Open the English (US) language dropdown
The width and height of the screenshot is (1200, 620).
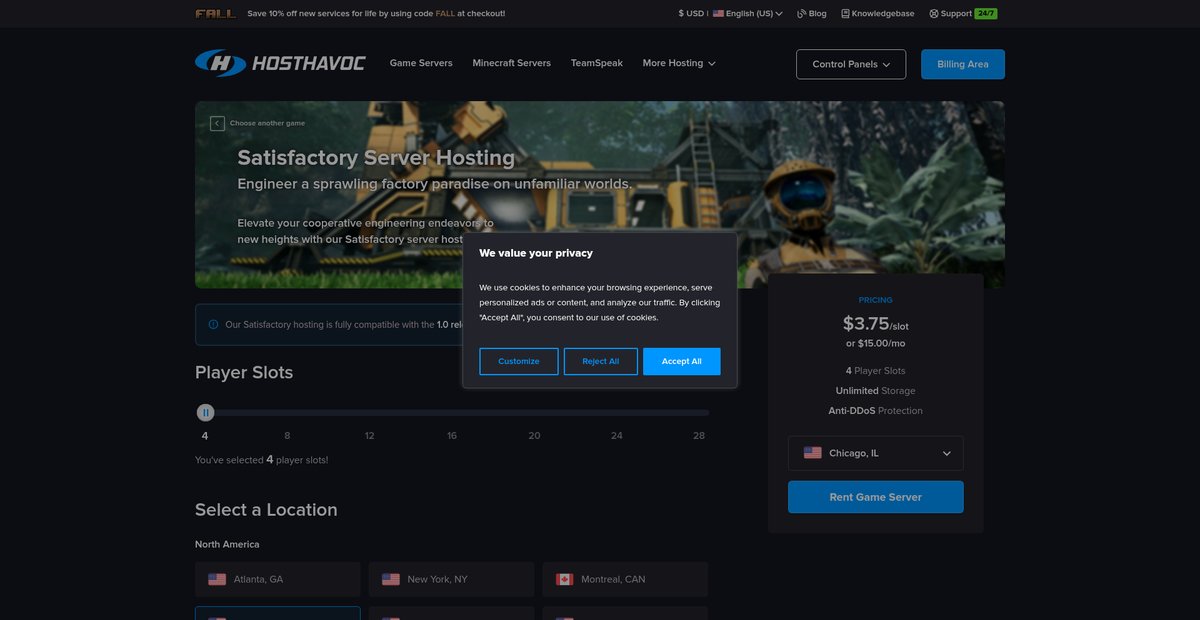pos(748,14)
